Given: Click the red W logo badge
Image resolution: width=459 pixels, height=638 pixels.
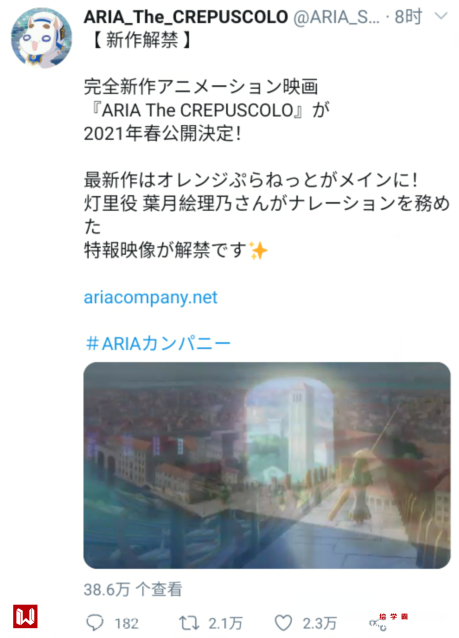Looking at the screenshot, I should coord(26,617).
